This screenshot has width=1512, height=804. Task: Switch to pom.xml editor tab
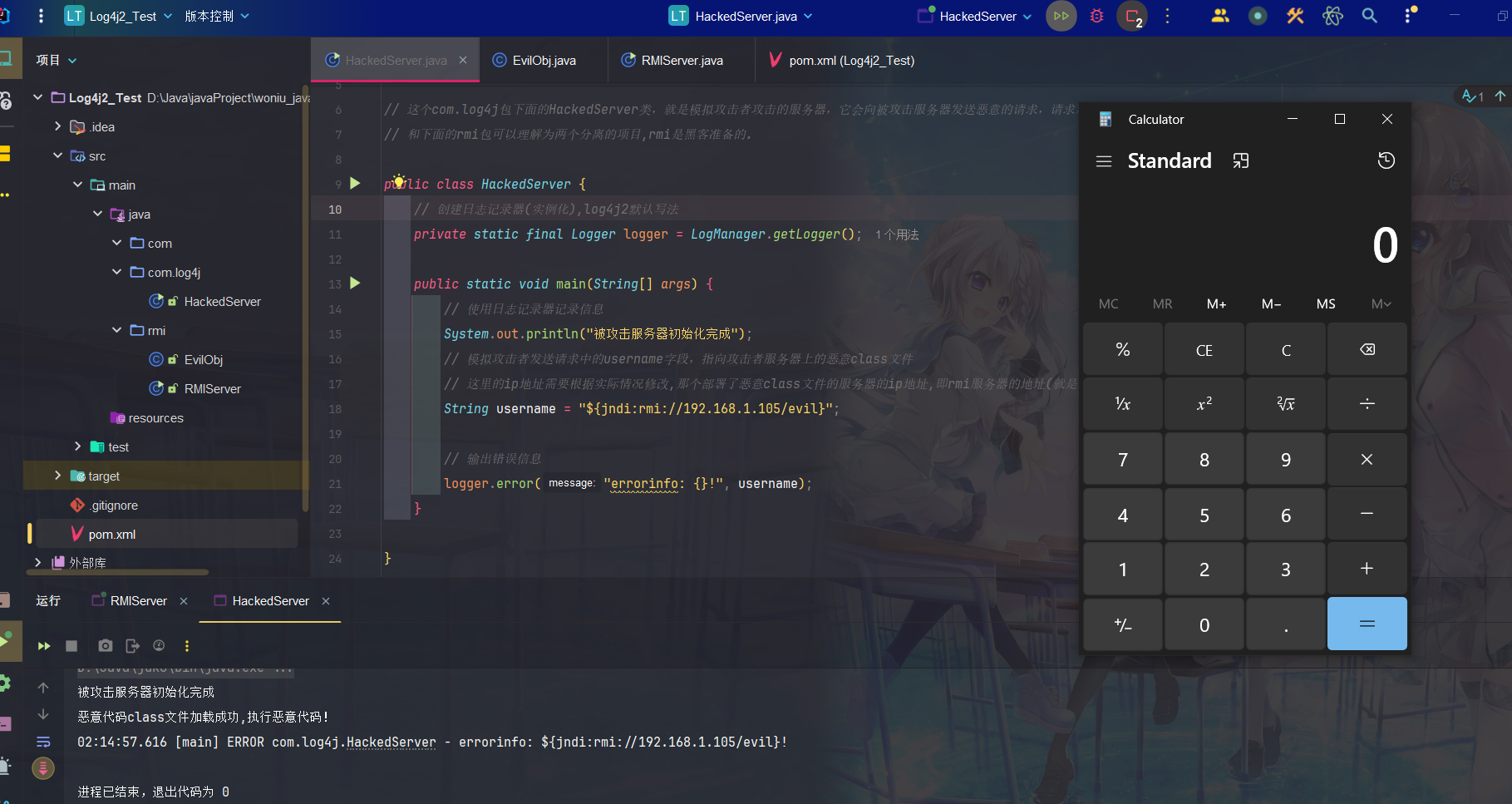842,60
